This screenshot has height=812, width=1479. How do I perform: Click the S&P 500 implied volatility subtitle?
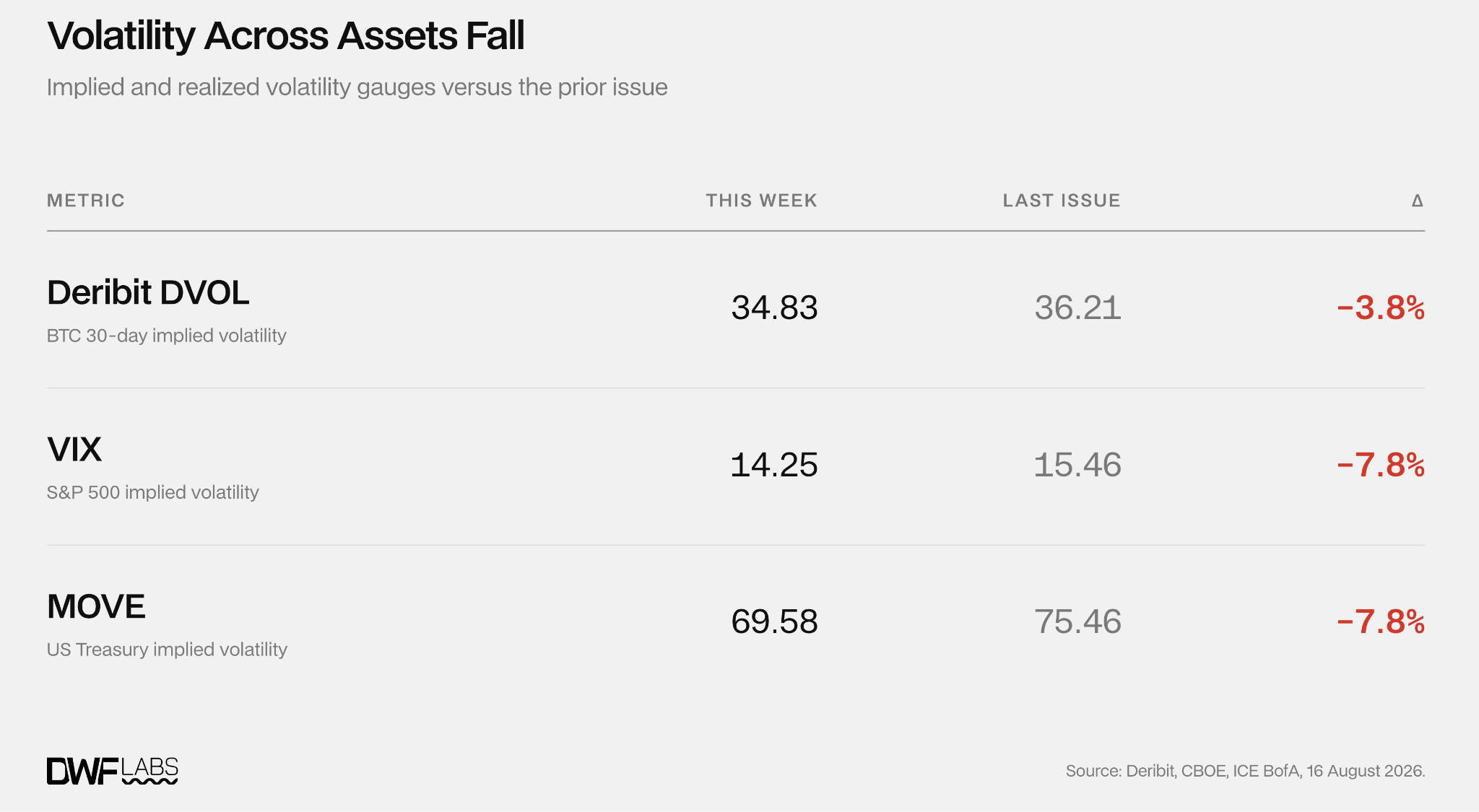pyautogui.click(x=153, y=492)
